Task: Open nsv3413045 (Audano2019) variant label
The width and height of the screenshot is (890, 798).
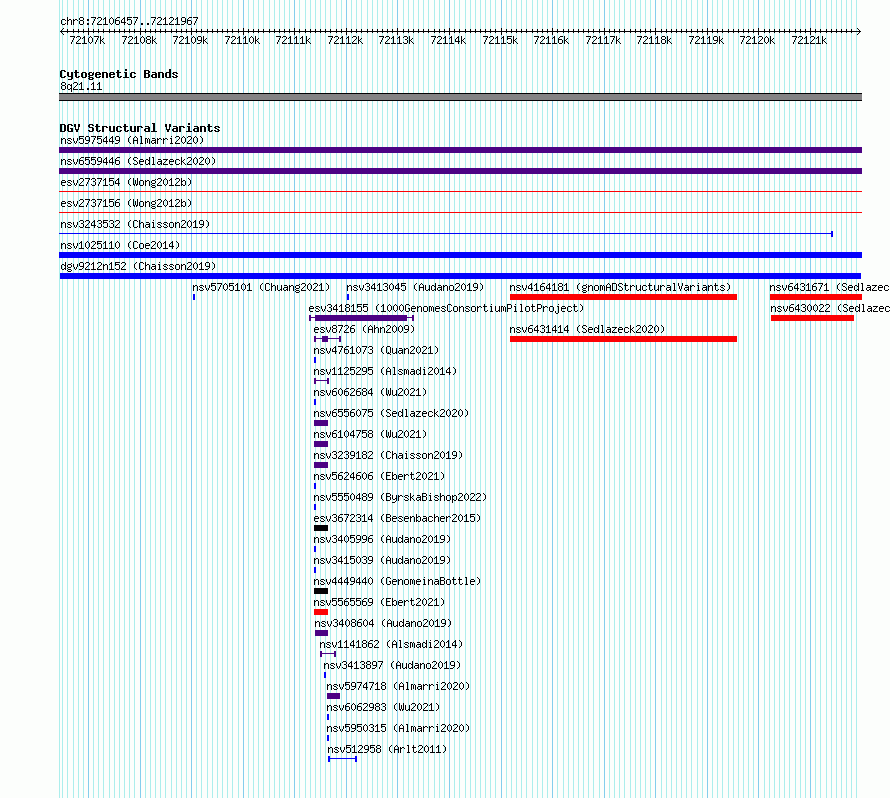Action: (x=415, y=287)
